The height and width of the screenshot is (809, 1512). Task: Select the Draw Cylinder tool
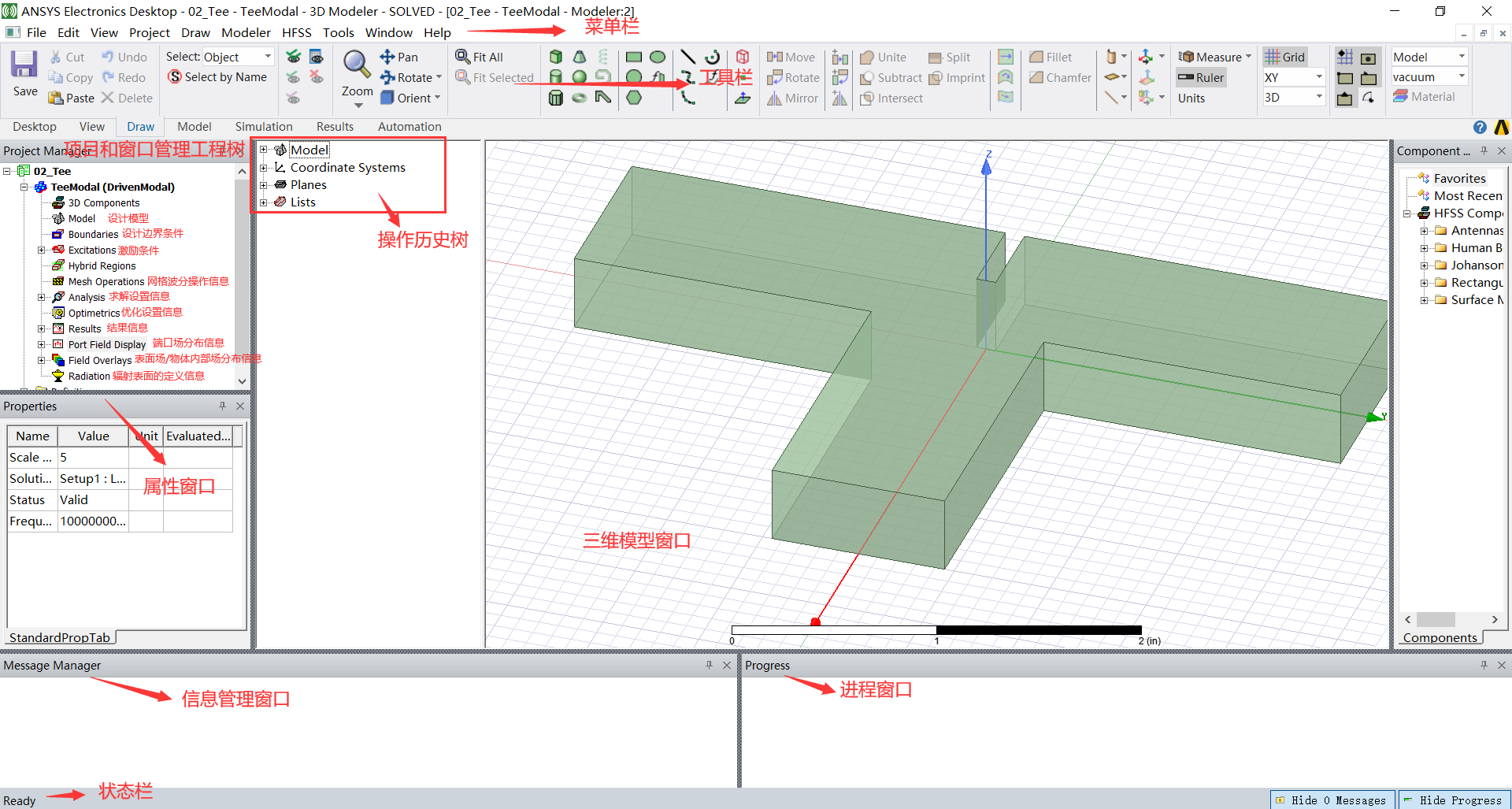(x=556, y=77)
